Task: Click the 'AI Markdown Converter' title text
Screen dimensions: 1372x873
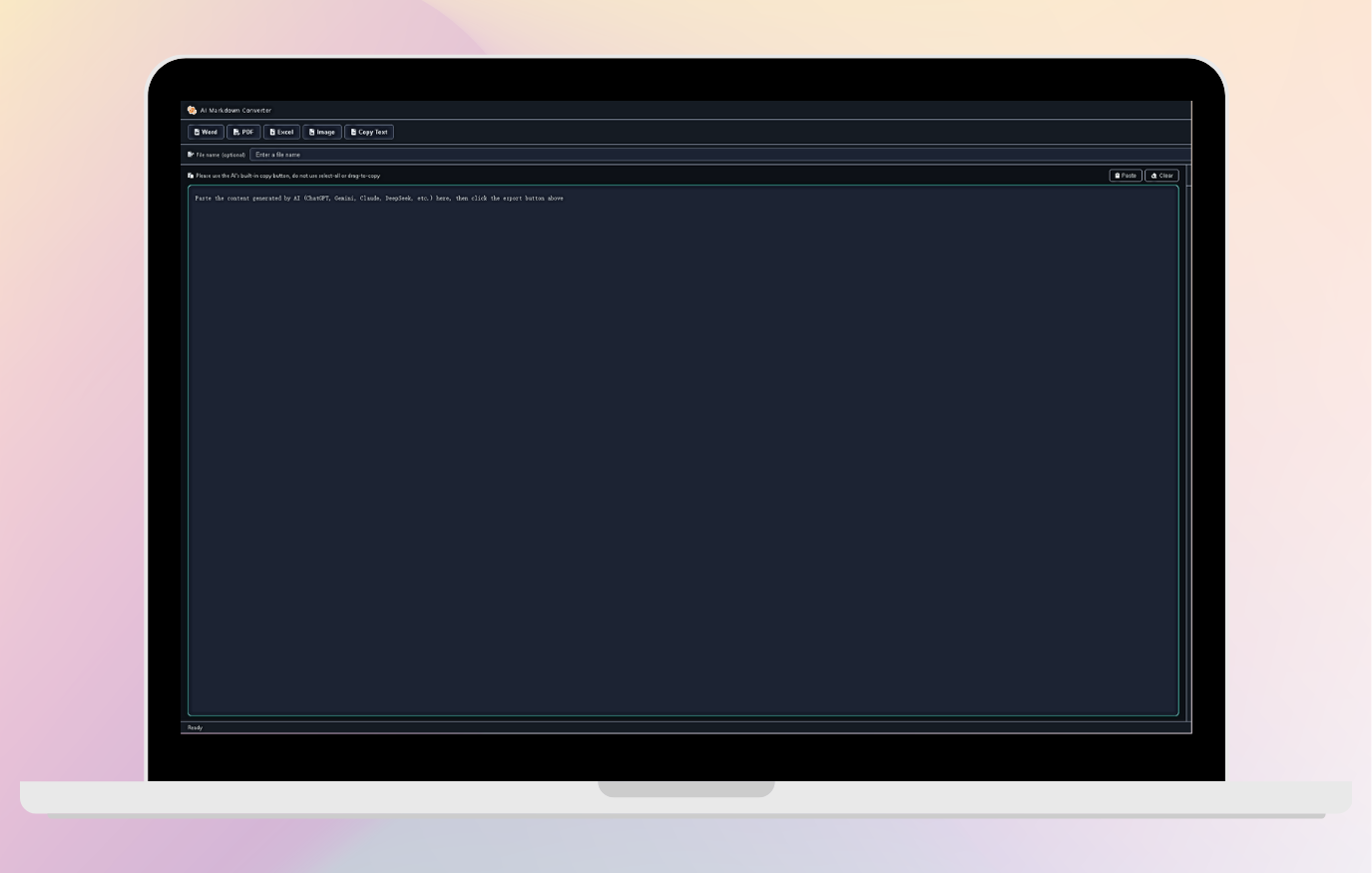Action: pos(235,110)
